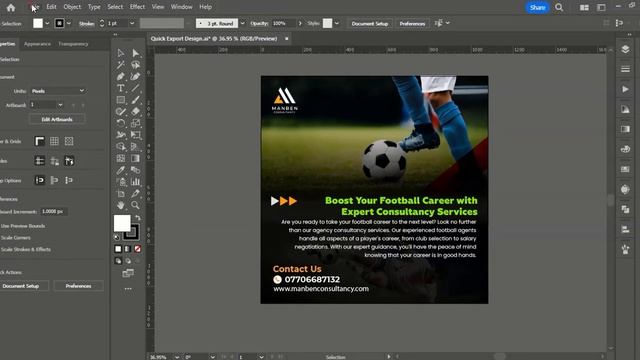
Task: Open the Edit menu
Action: tap(51, 7)
